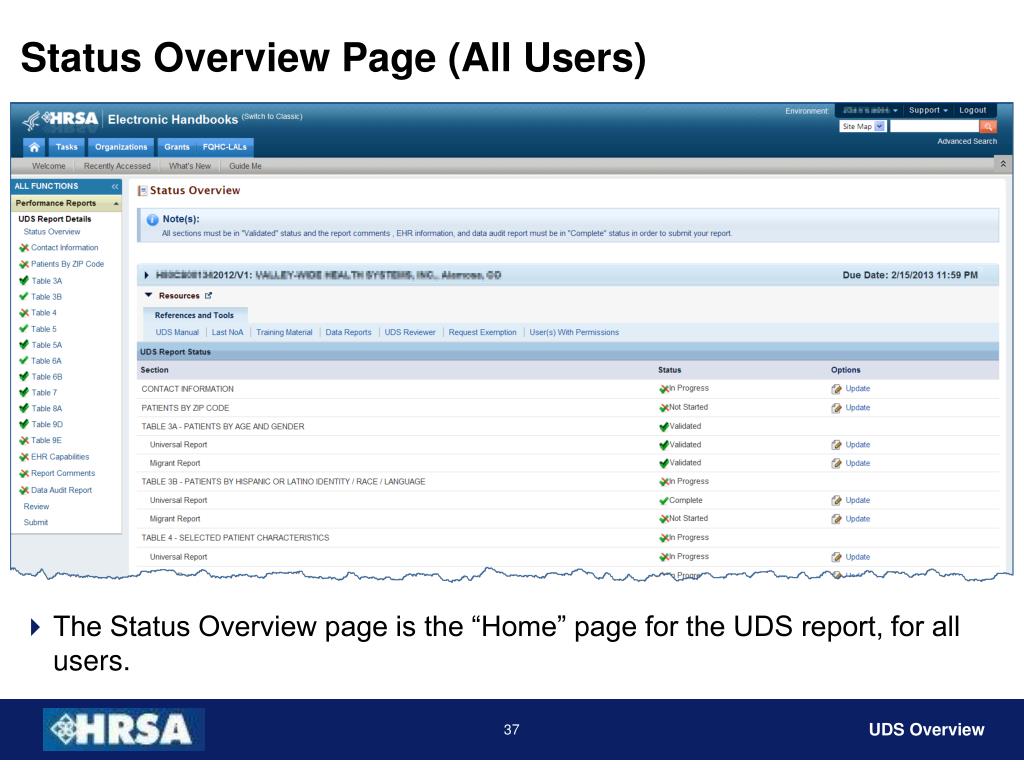Click Update link for Table 4 Universal Report
Image resolution: width=1024 pixels, height=768 pixels.
pyautogui.click(x=857, y=557)
